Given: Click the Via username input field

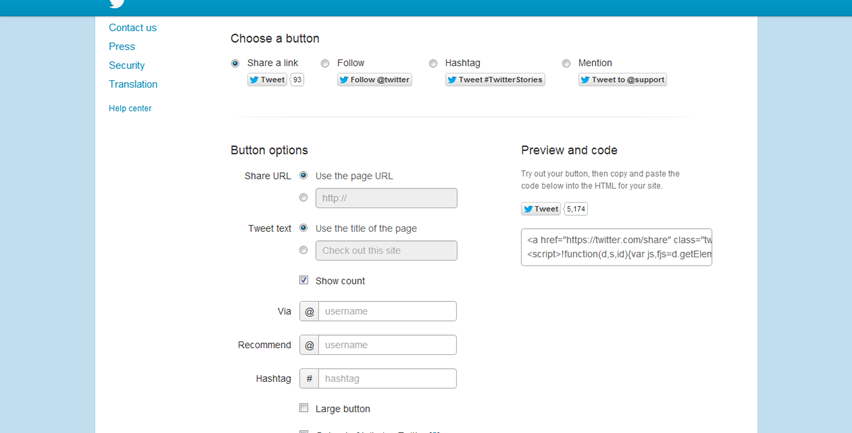Looking at the screenshot, I should pos(387,311).
